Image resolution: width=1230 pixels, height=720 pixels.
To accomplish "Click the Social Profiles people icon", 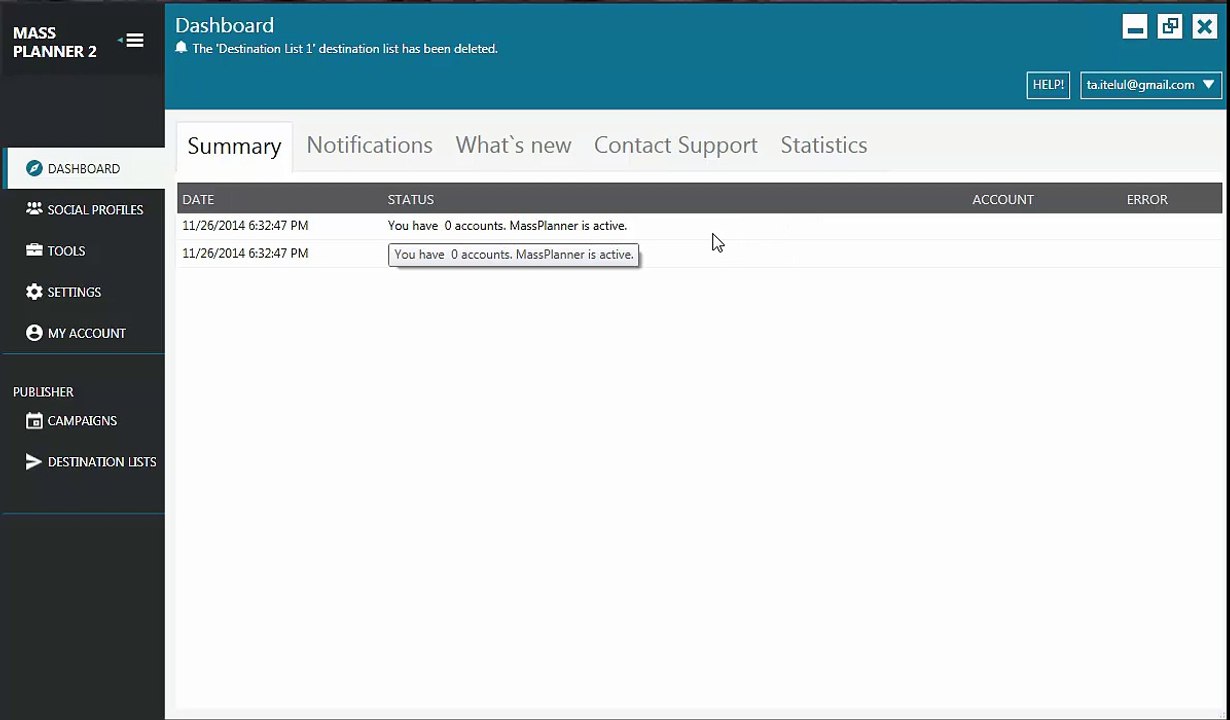I will click(x=34, y=209).
